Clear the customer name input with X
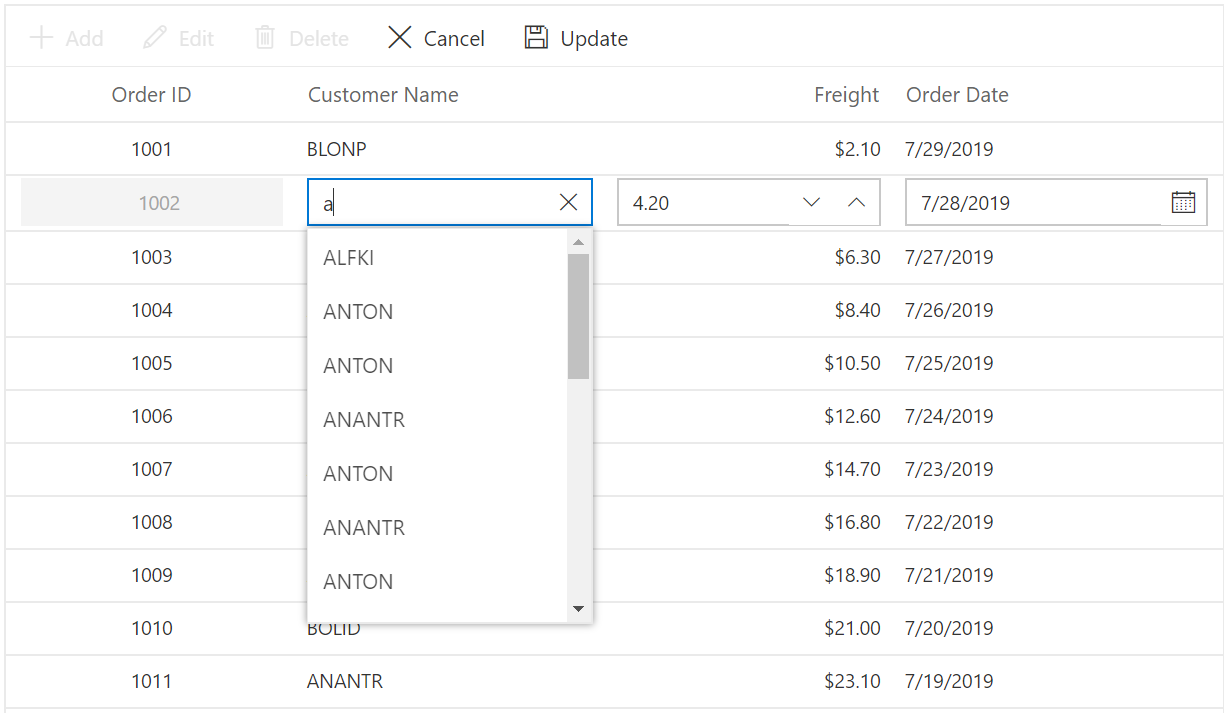 569,203
